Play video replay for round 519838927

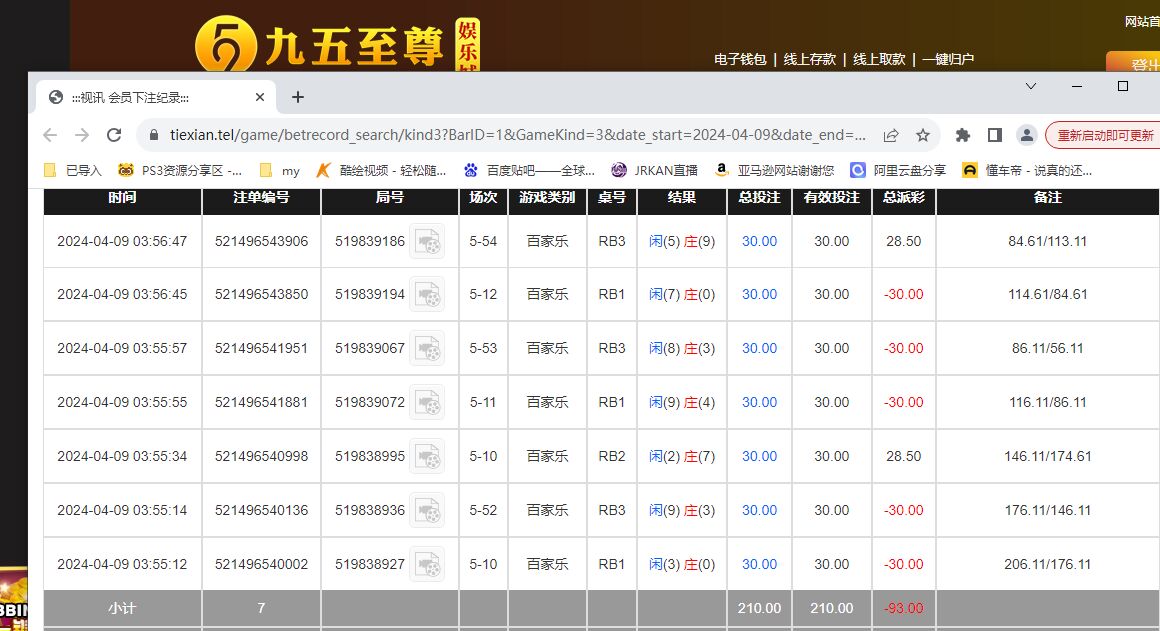pyautogui.click(x=428, y=564)
